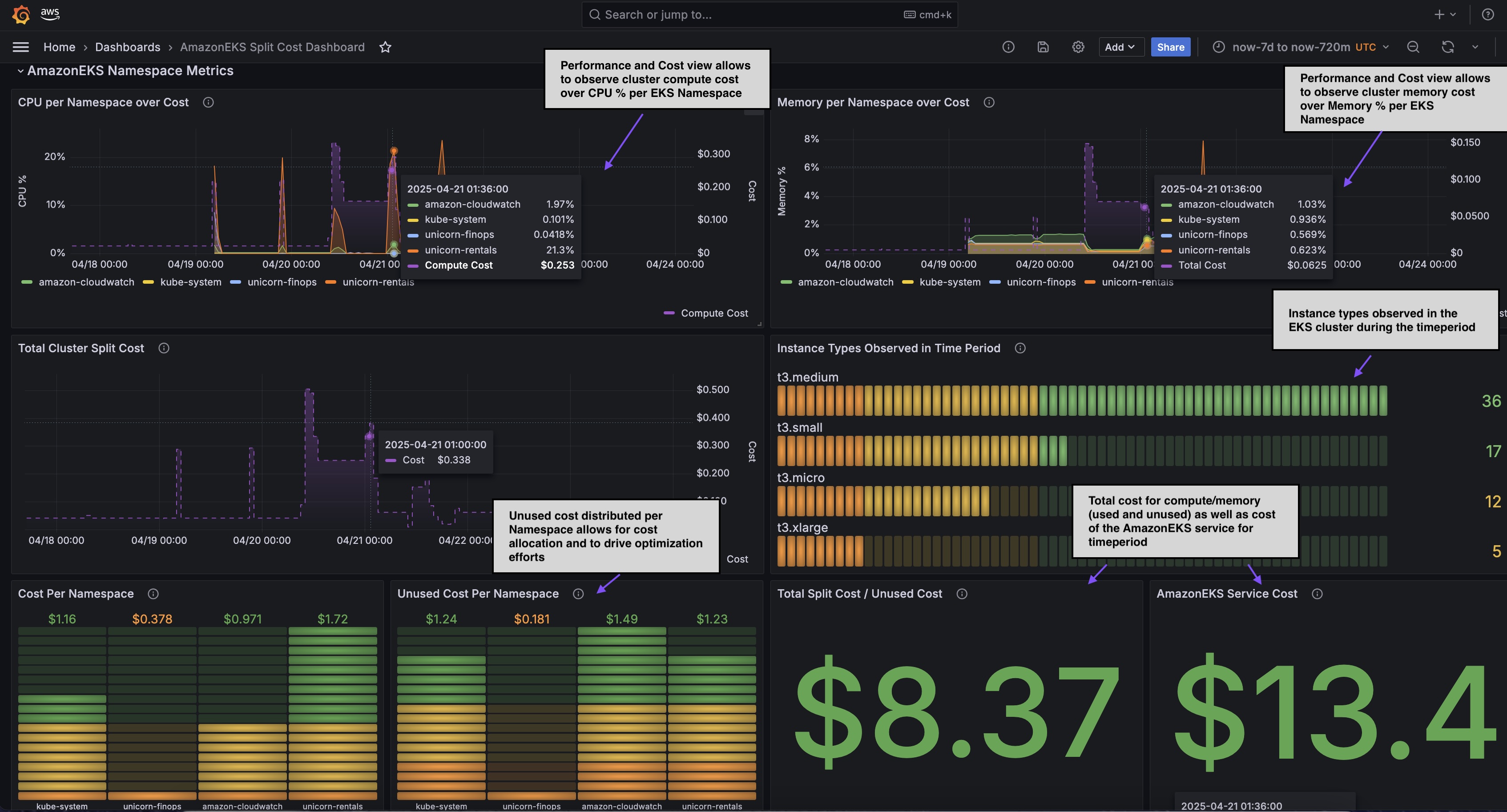This screenshot has height=812, width=1507.
Task: Open Instance Types Observed in Time Period title
Action: (889, 348)
